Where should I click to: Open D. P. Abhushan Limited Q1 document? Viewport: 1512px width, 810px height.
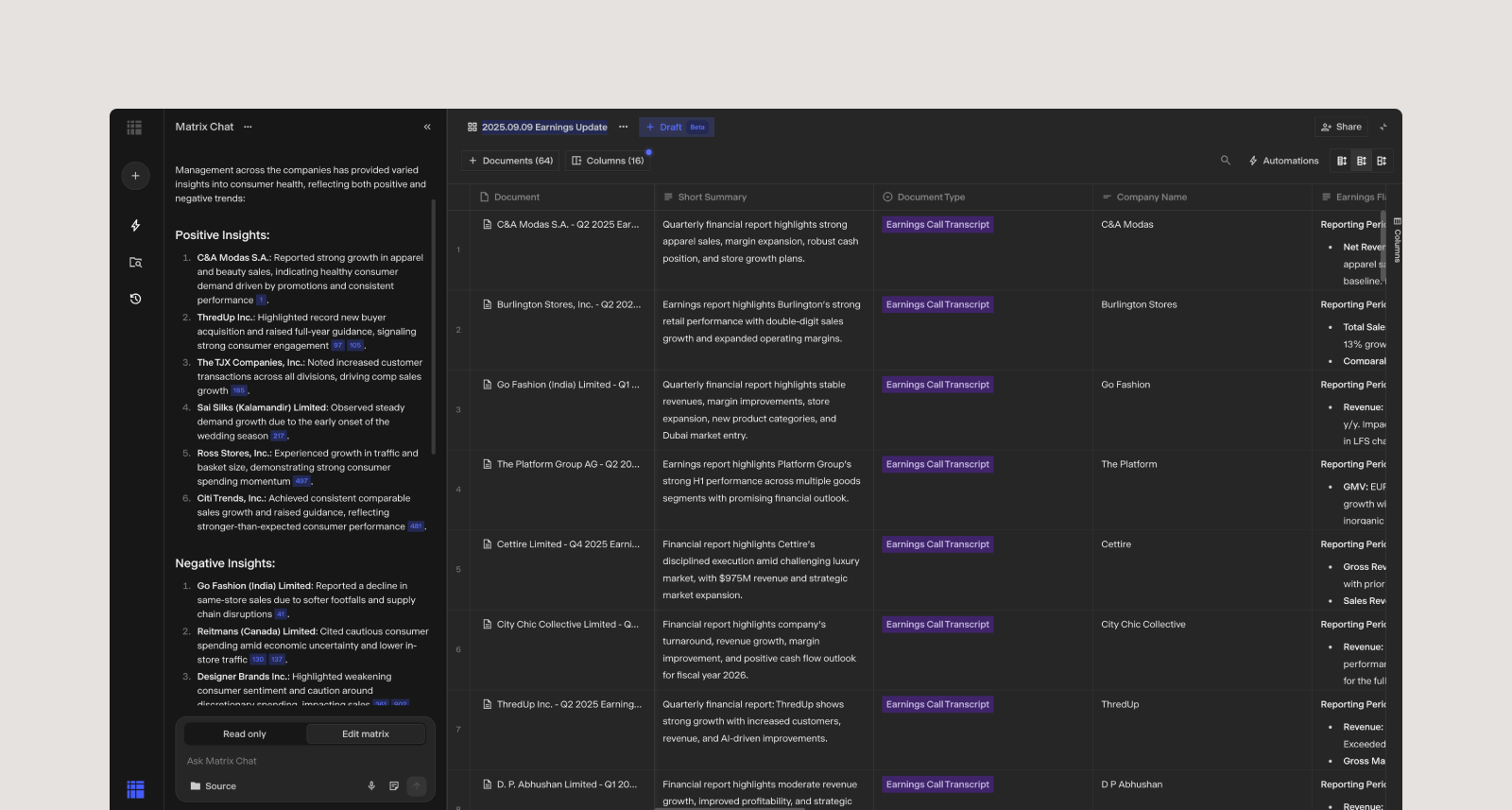(x=561, y=784)
